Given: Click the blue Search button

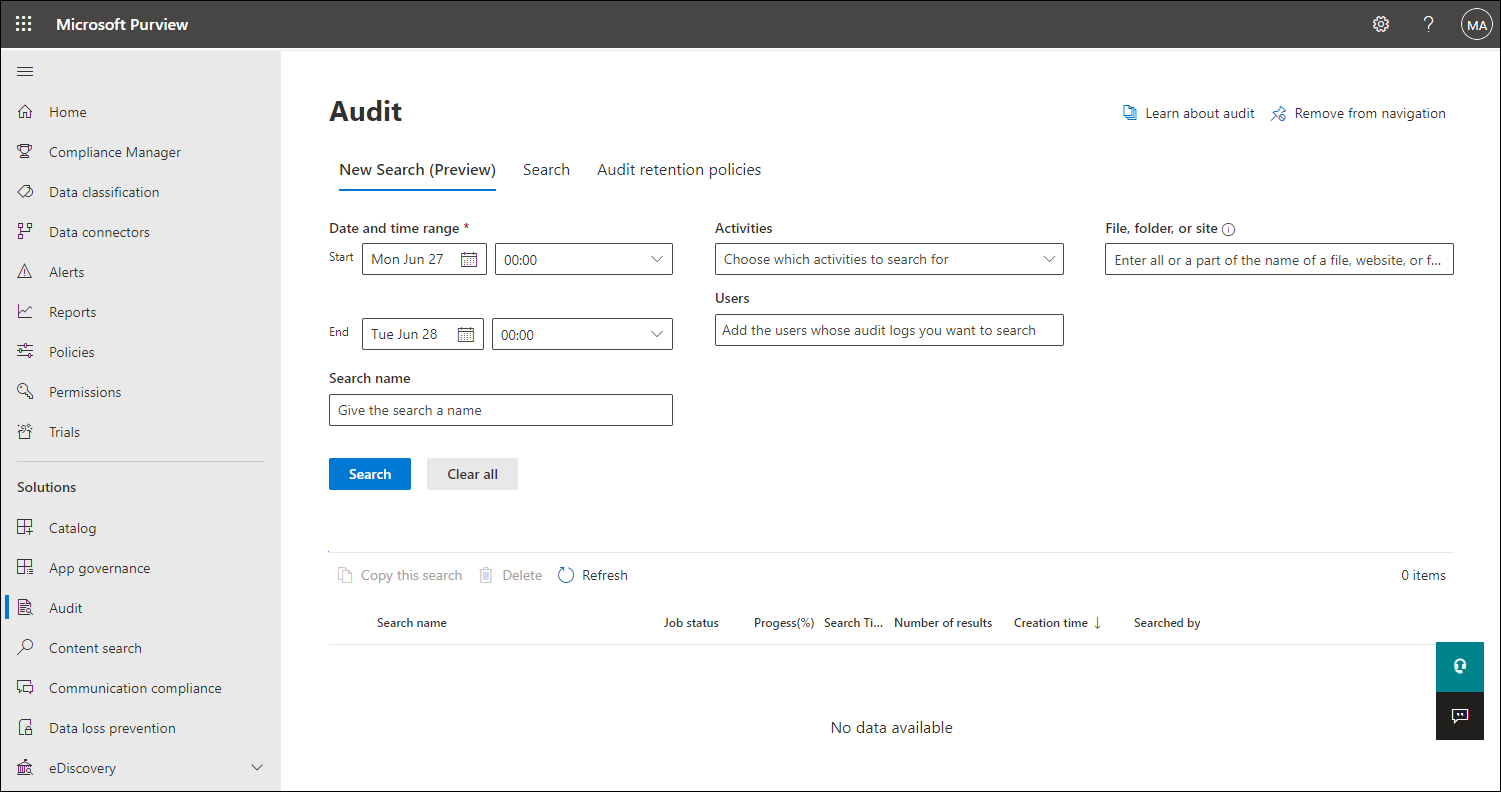Looking at the screenshot, I should (369, 473).
